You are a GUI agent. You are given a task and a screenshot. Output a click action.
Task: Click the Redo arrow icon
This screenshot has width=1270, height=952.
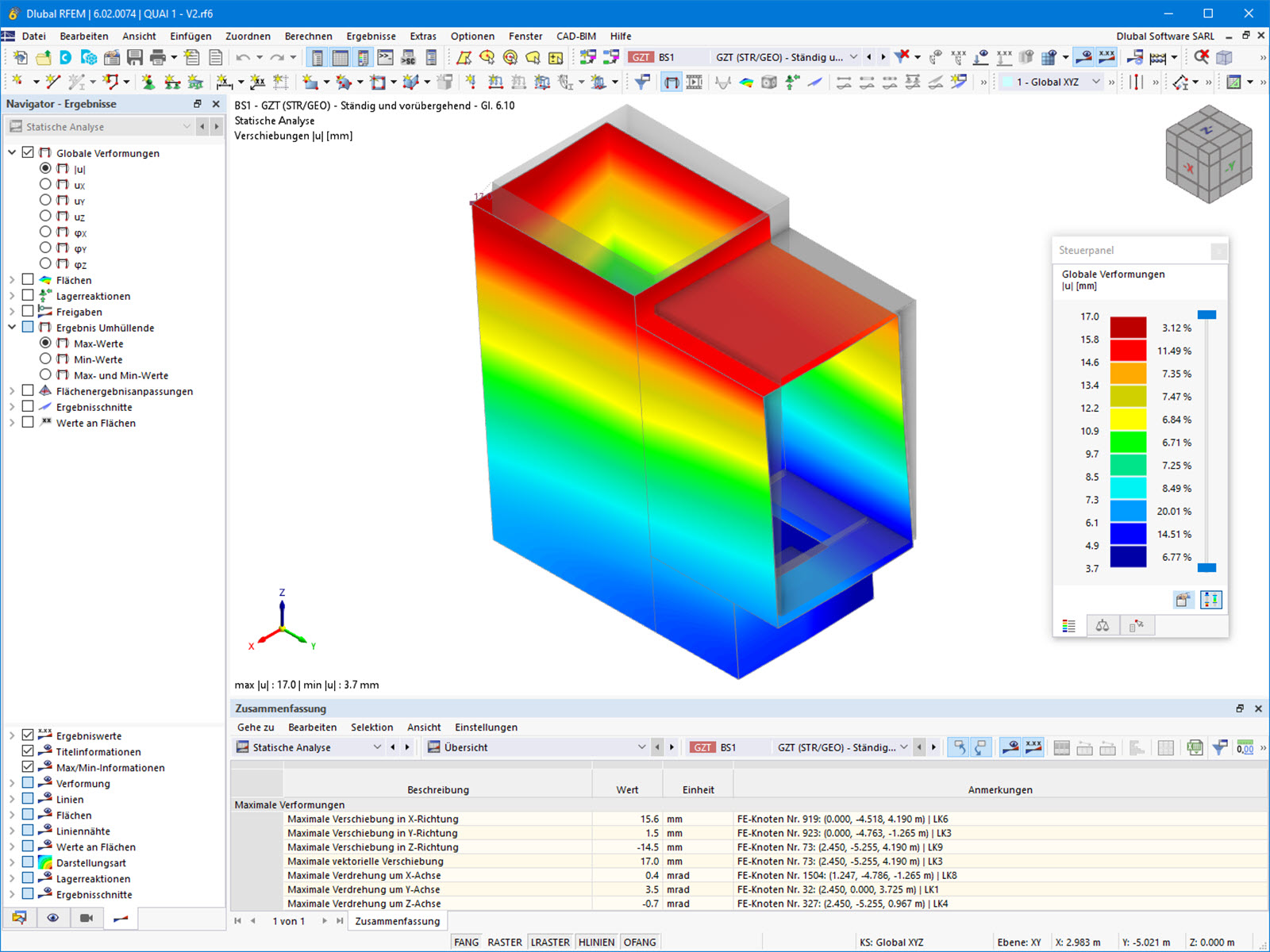coord(277,57)
